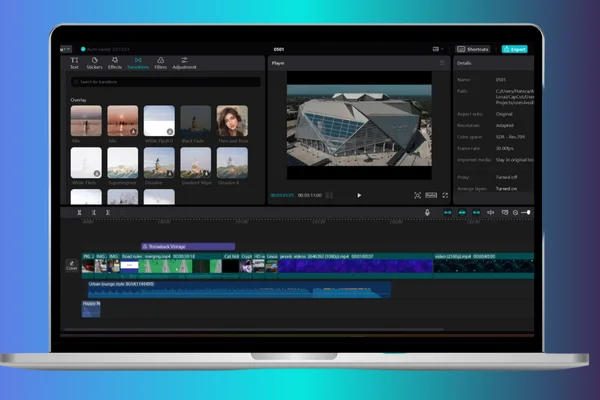Click the Export button
Viewport: 600px width, 400px height.
[515, 49]
